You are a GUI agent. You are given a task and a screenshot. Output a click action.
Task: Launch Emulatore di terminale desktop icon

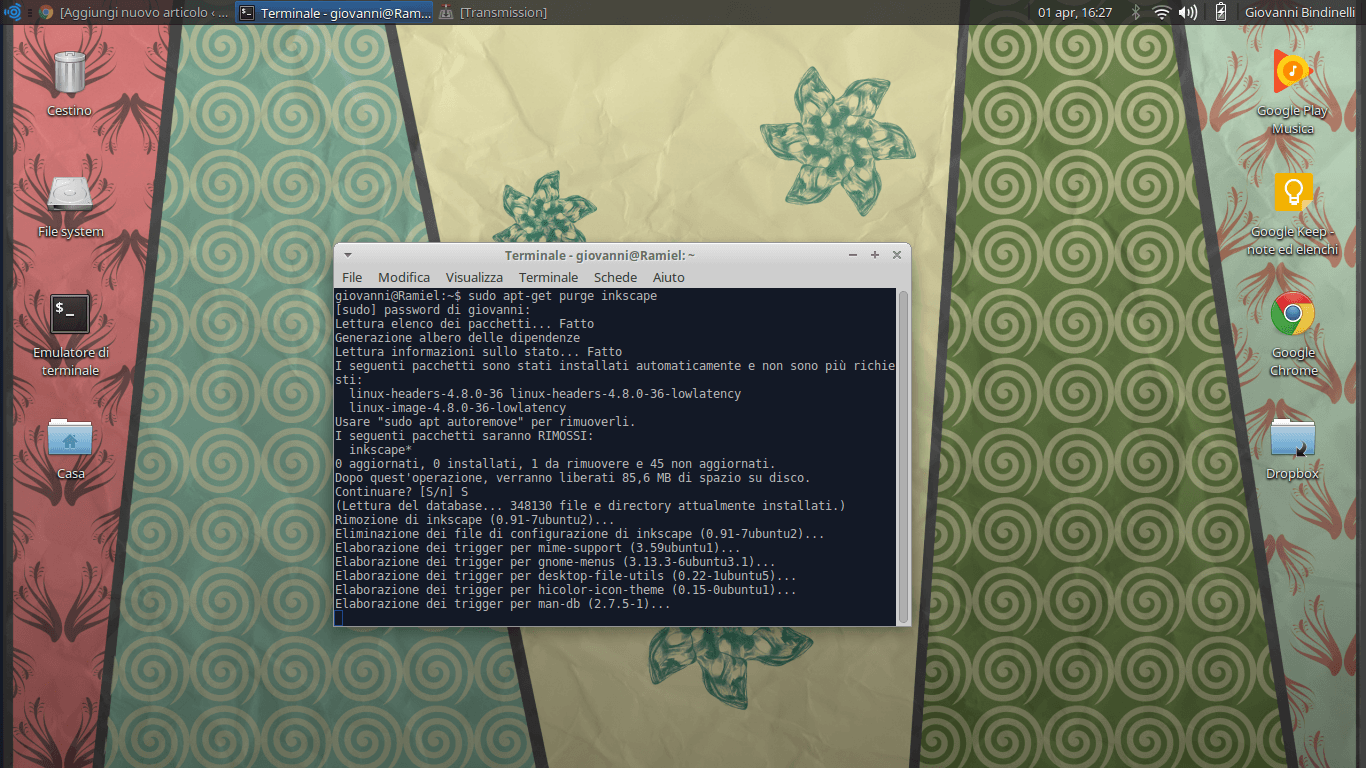70,314
